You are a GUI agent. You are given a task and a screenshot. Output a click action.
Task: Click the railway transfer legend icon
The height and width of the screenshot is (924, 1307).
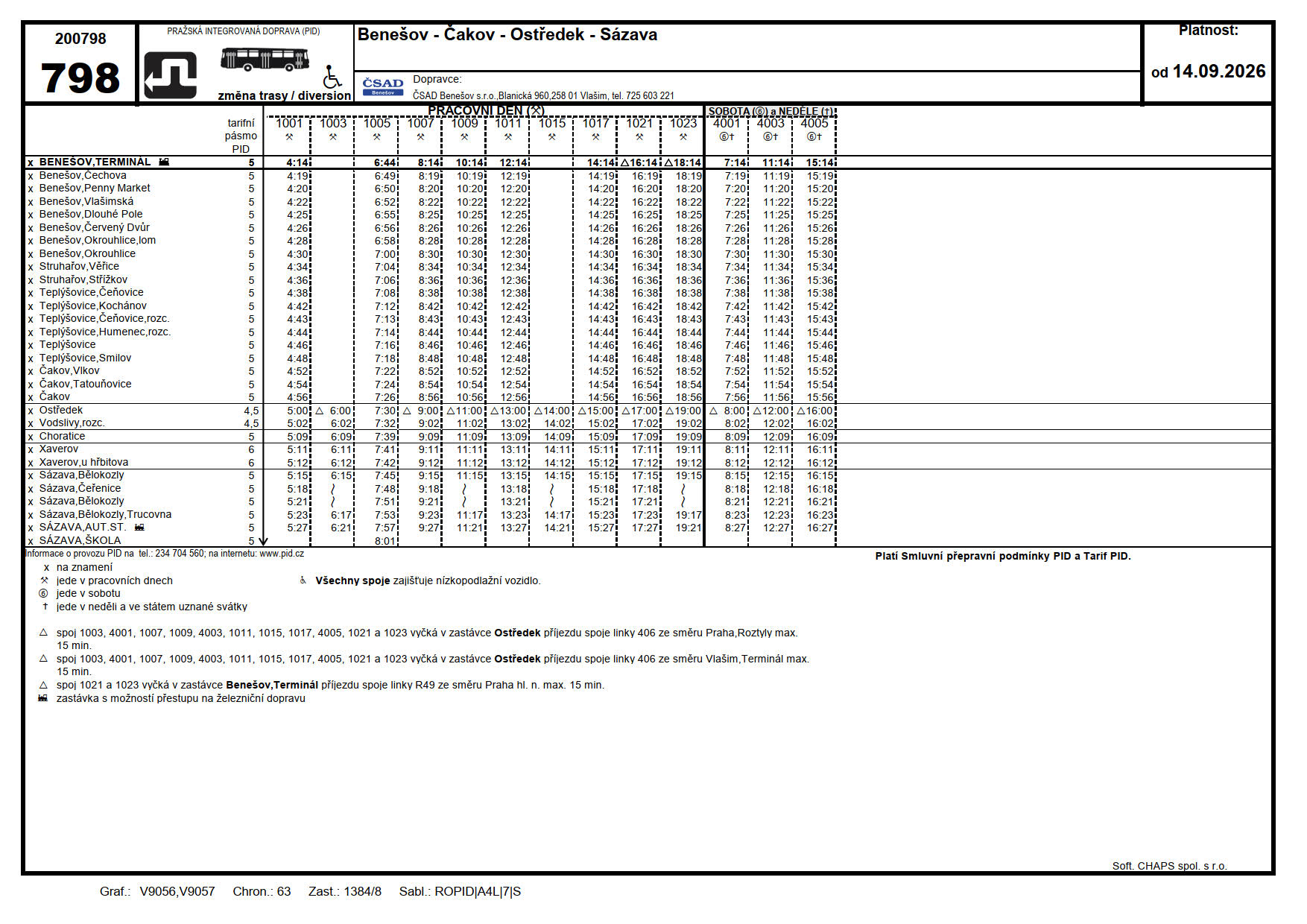click(x=43, y=698)
